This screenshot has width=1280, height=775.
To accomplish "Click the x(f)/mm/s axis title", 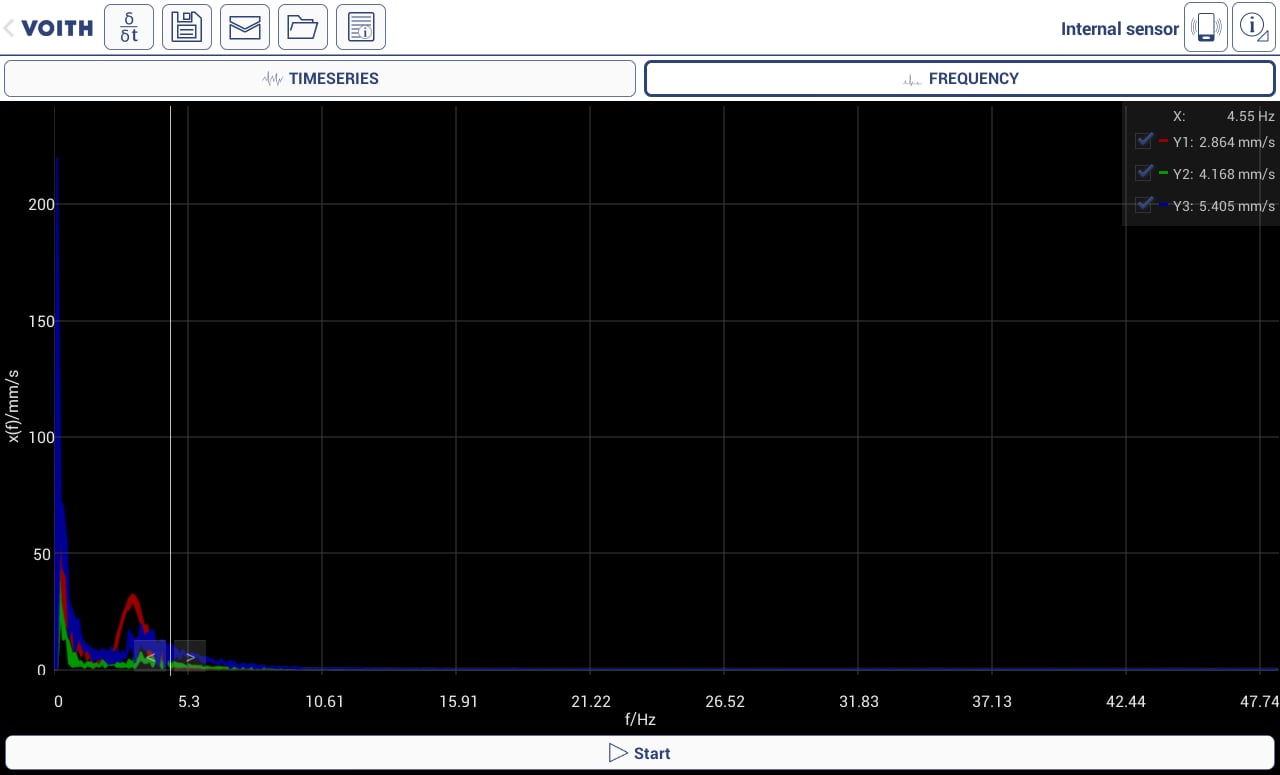I will point(13,406).
